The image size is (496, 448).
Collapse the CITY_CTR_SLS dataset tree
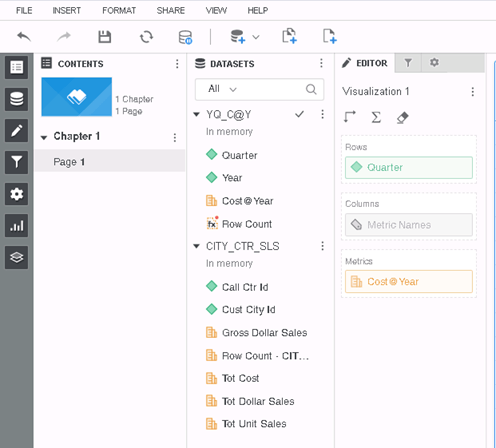pyautogui.click(x=197, y=246)
